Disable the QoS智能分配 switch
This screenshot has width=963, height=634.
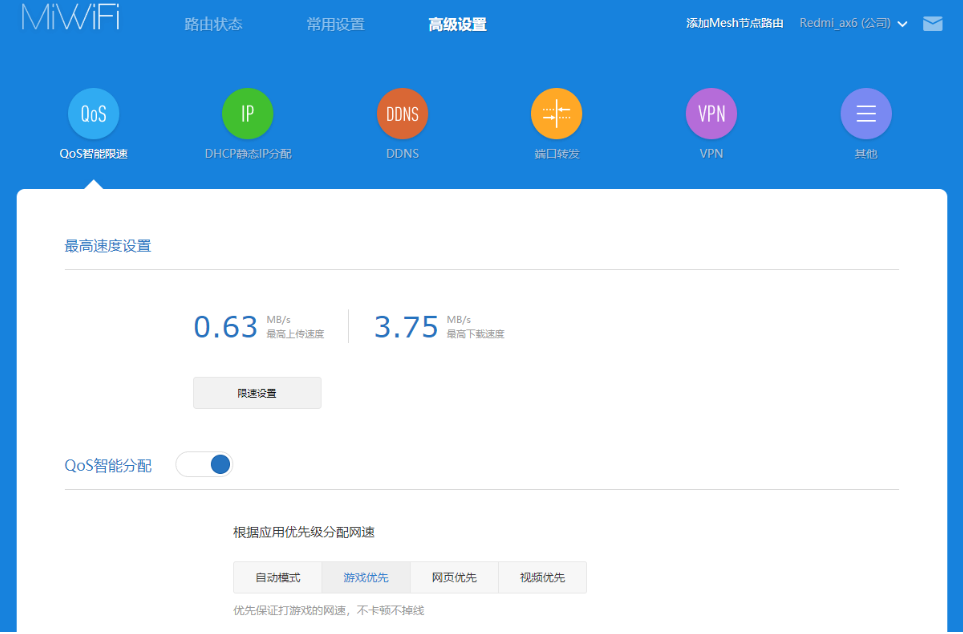point(204,464)
